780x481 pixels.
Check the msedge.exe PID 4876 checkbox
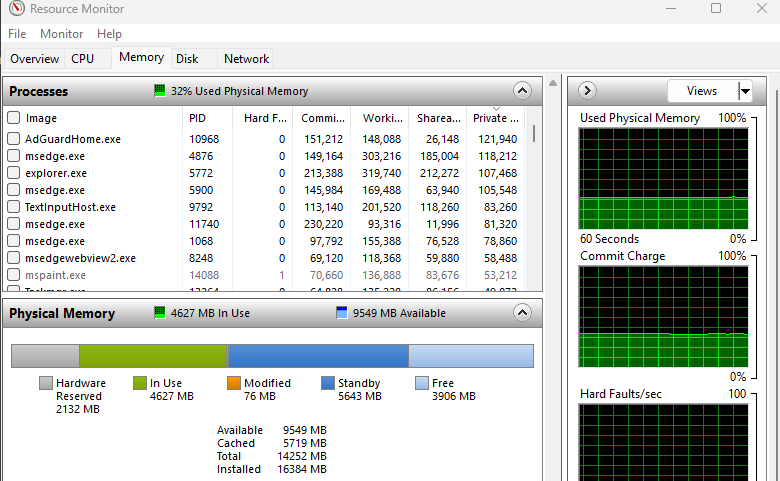(13, 156)
